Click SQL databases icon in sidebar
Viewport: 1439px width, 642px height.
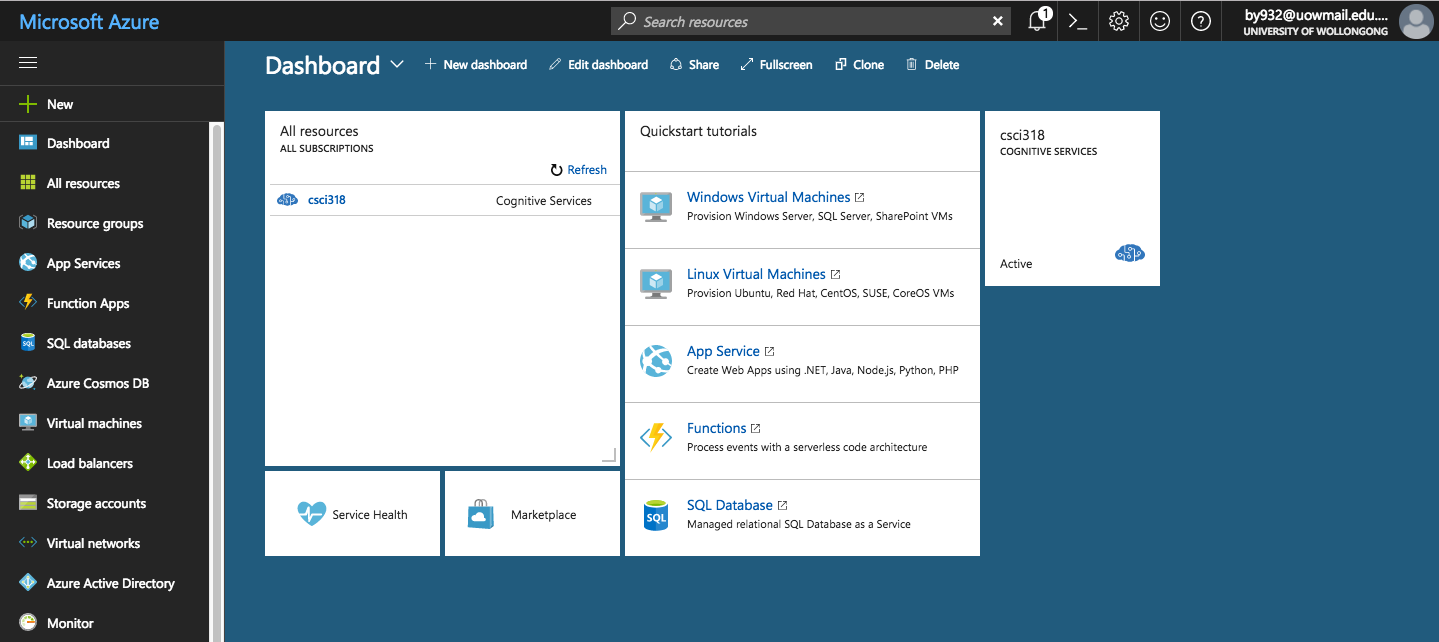pyautogui.click(x=28, y=343)
